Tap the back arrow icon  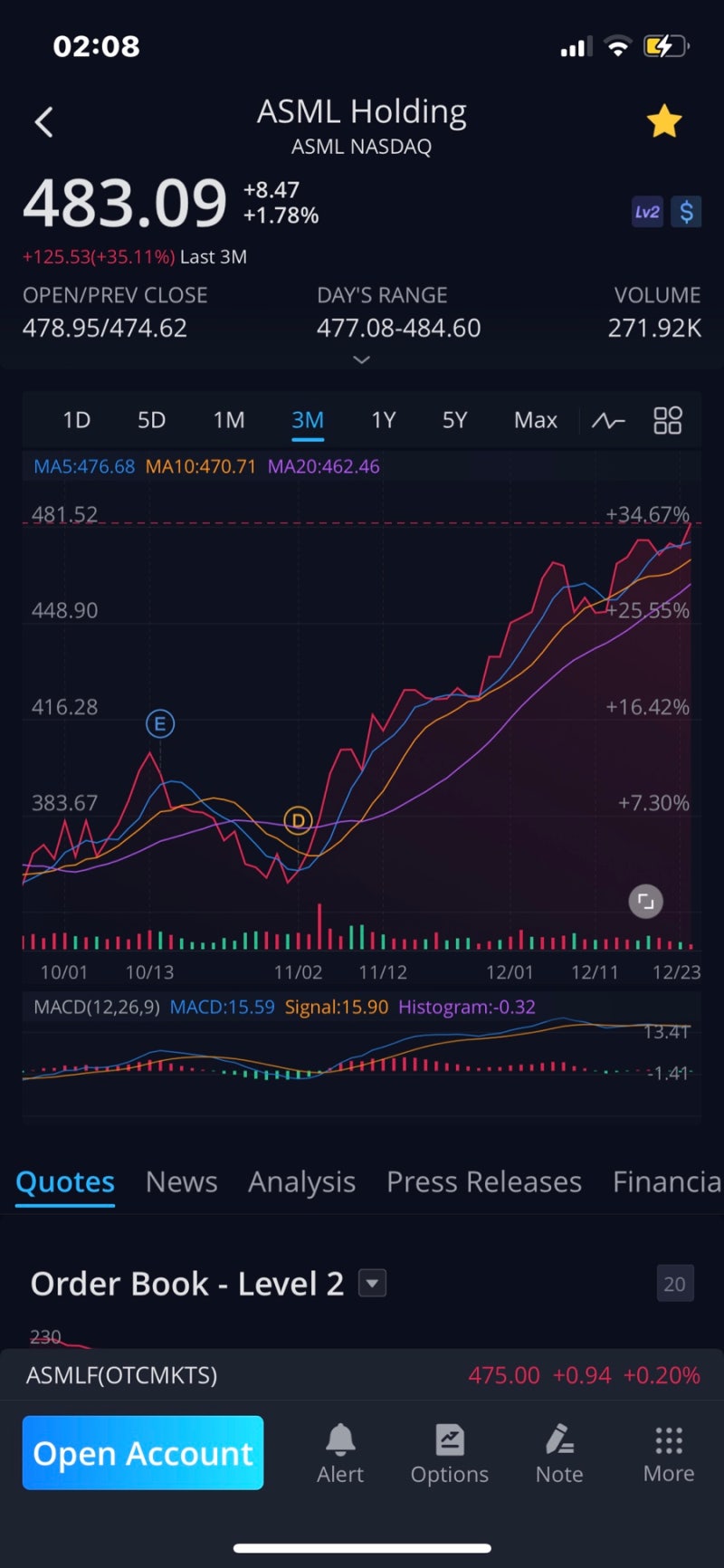(x=44, y=122)
